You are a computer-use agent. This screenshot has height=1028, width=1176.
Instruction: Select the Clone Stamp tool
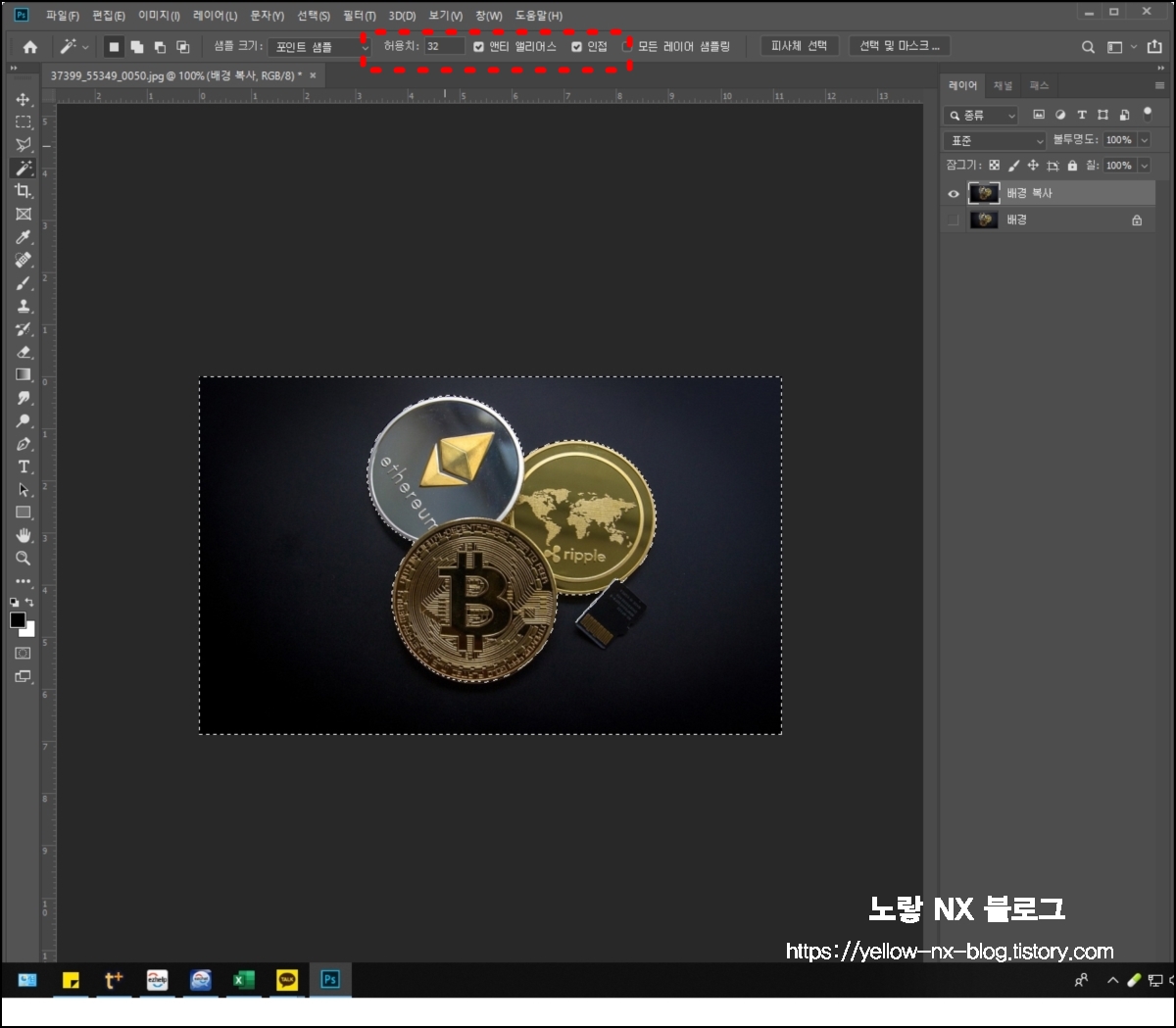pos(24,306)
